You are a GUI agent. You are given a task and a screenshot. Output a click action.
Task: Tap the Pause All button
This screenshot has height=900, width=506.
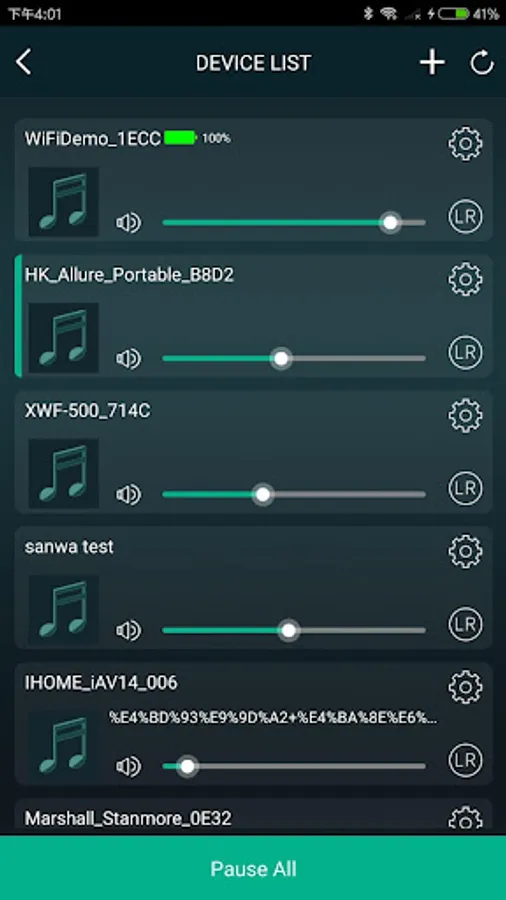[x=253, y=868]
